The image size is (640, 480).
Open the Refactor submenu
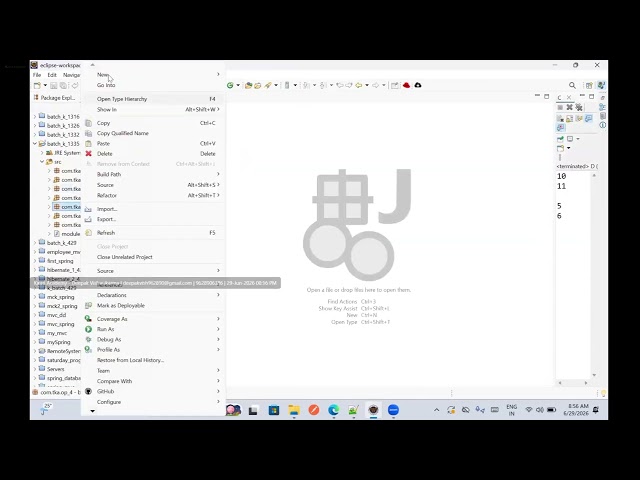click(154, 196)
